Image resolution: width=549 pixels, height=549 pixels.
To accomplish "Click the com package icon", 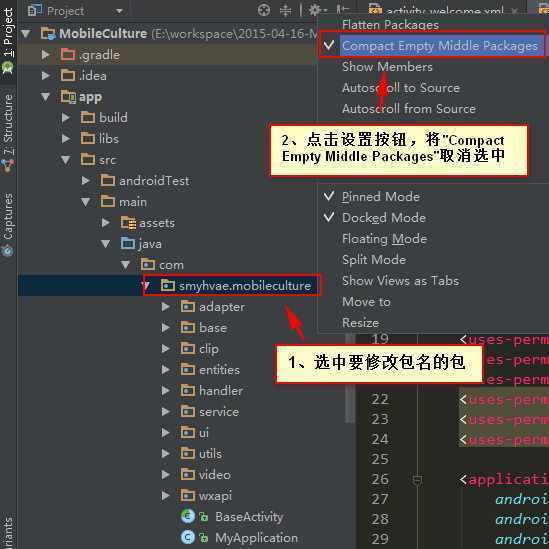I will 148,264.
